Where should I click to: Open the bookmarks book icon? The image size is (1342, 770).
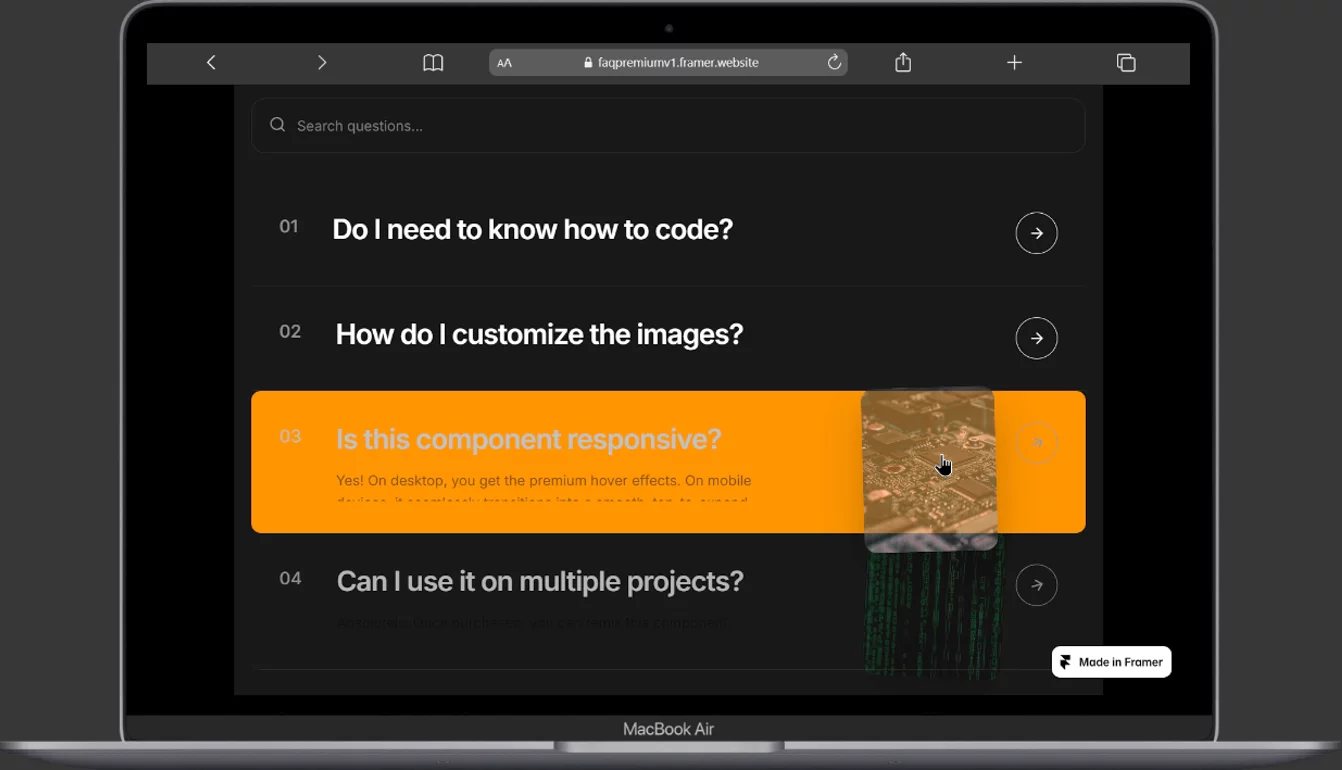pos(433,62)
